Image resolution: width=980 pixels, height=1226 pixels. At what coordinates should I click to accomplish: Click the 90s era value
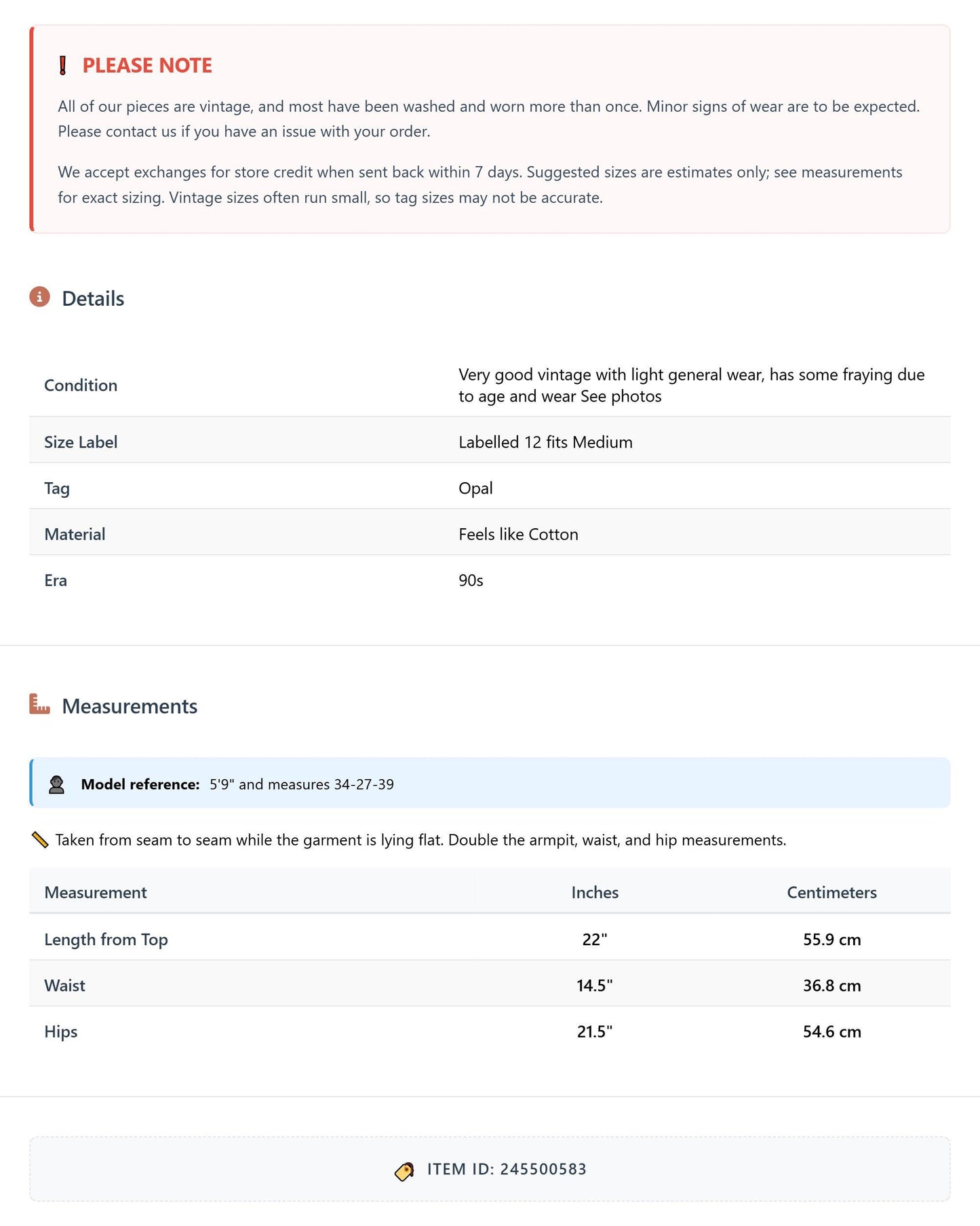[x=471, y=580]
